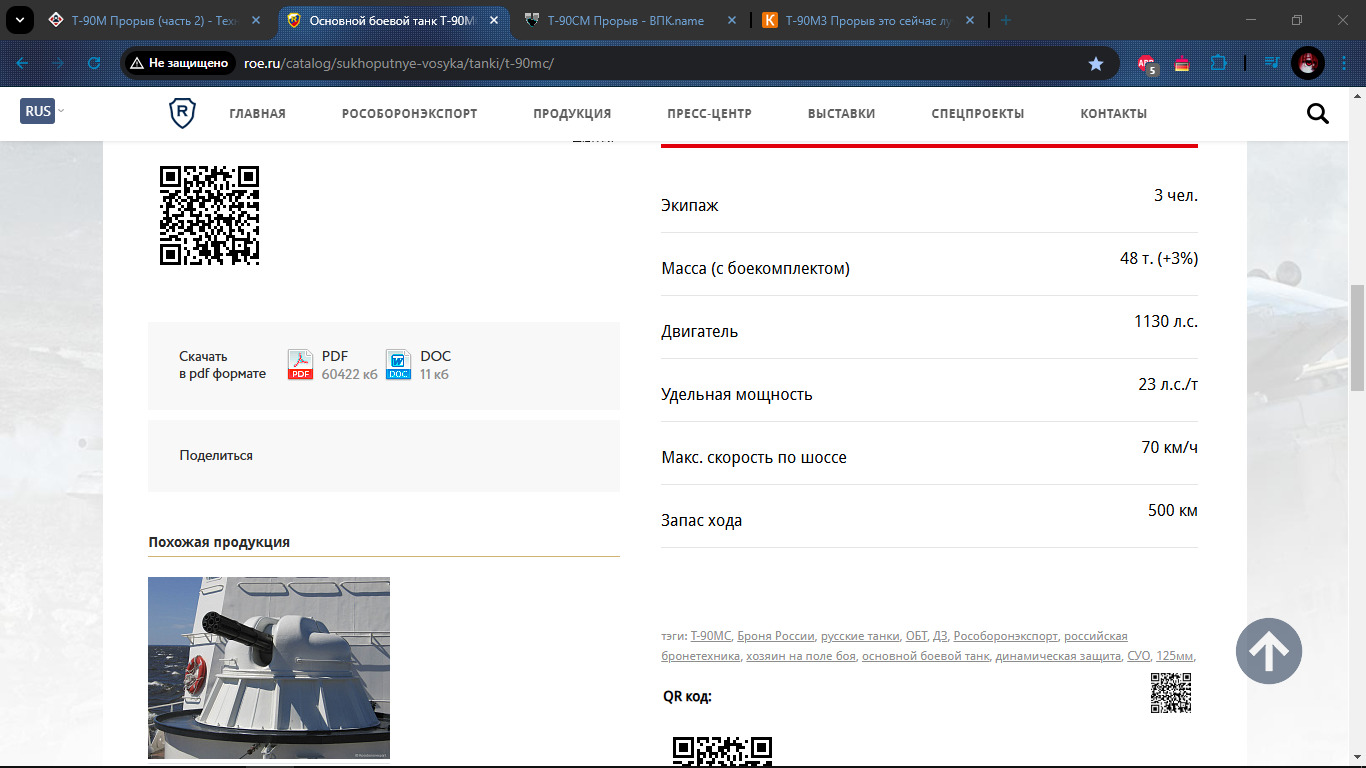The width and height of the screenshot is (1366, 768).
Task: Click the ОБТ tag link
Action: (916, 636)
